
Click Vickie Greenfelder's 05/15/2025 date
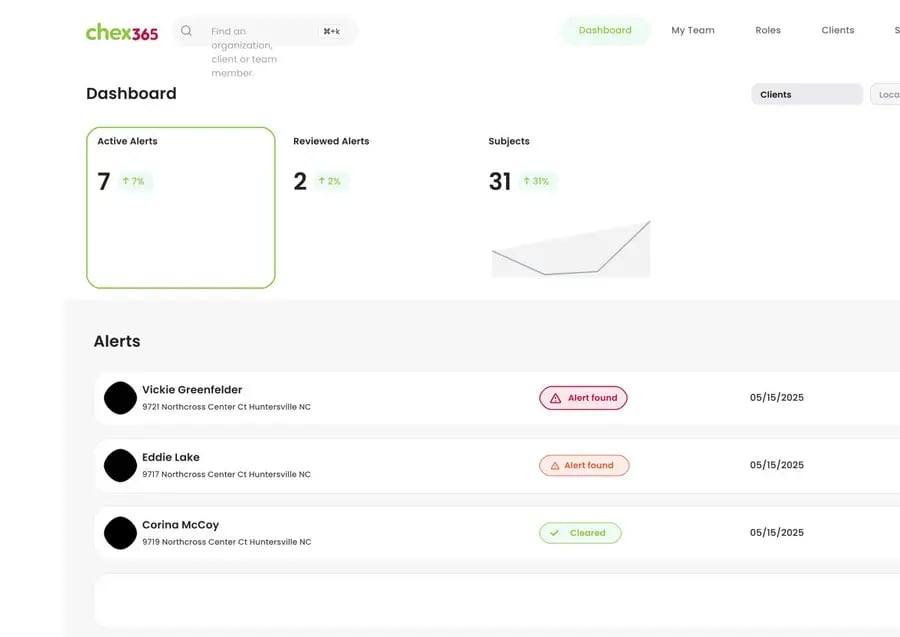(777, 398)
